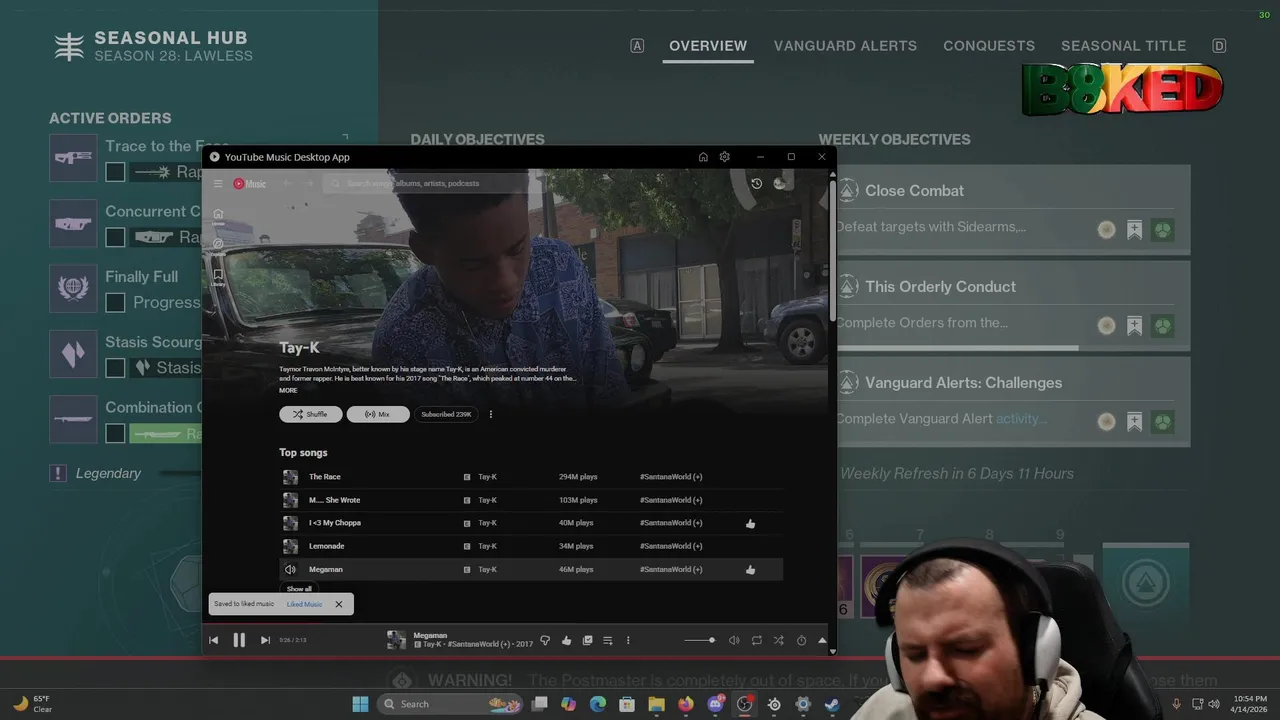The height and width of the screenshot is (720, 1280).
Task: Select This Orderly Conduct weekly objective
Action: (x=1013, y=305)
